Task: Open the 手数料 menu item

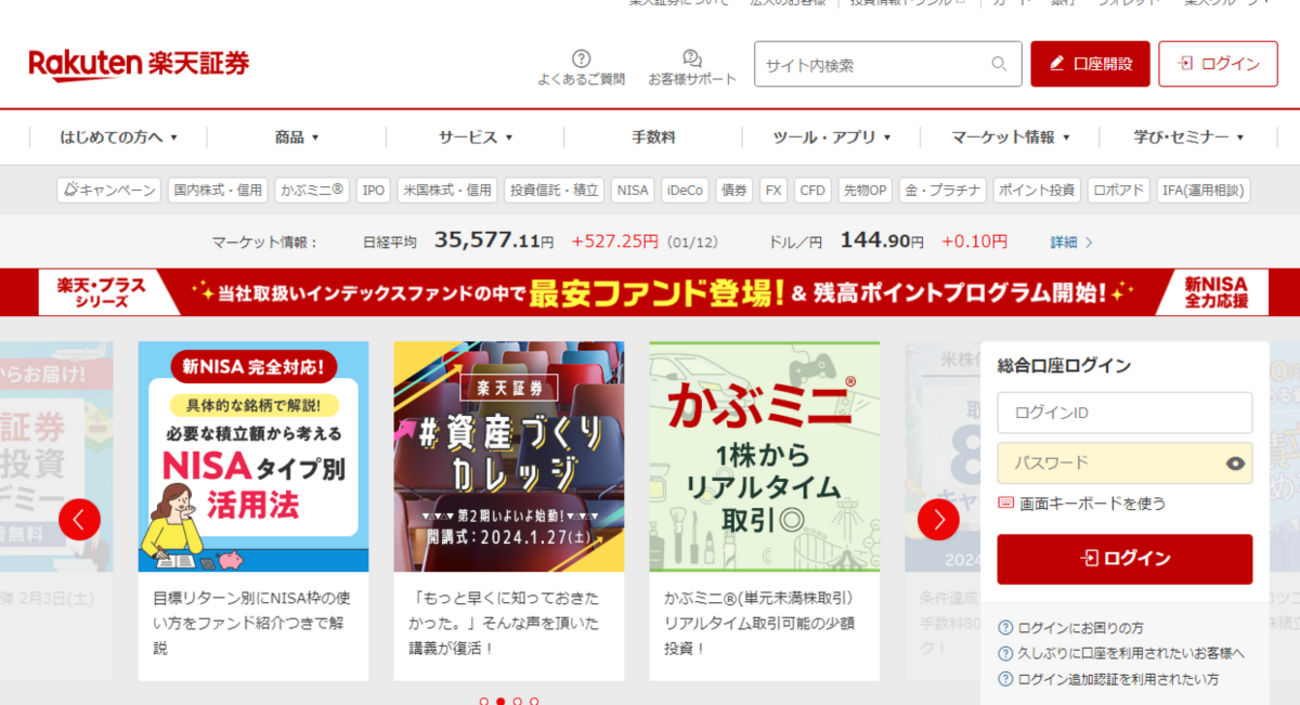Action: [x=653, y=137]
